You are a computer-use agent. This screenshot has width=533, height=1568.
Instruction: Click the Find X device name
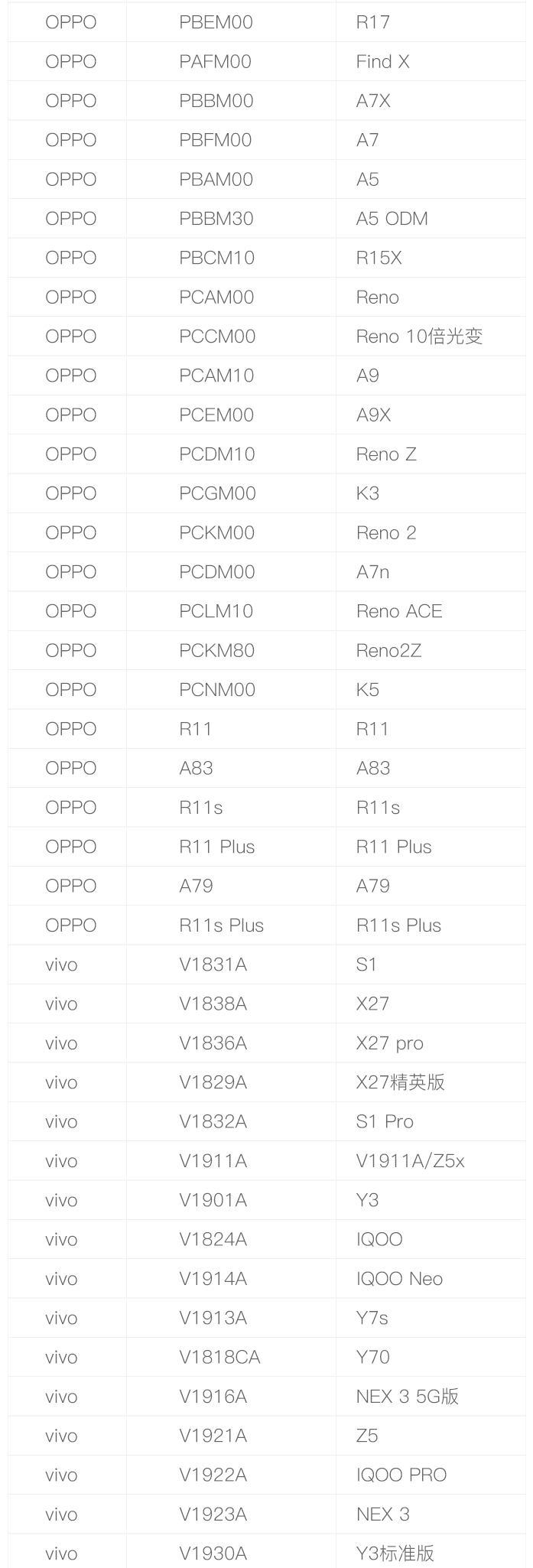(382, 62)
